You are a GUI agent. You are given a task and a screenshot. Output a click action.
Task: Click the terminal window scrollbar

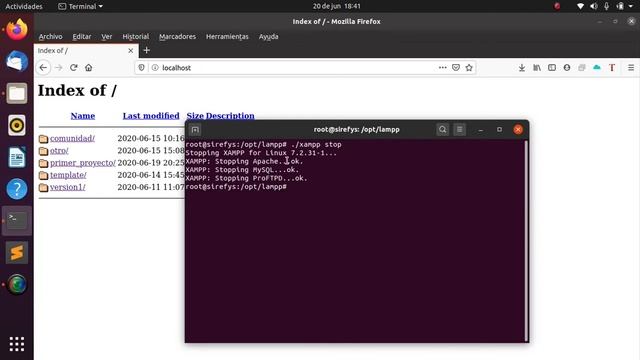coord(526,241)
